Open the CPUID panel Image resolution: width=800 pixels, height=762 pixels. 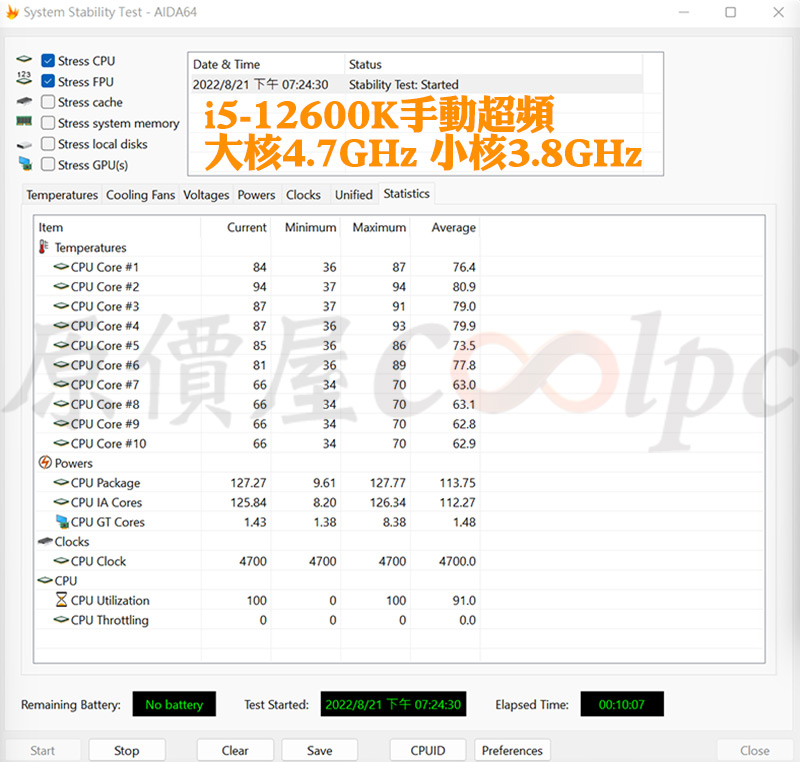coord(428,750)
